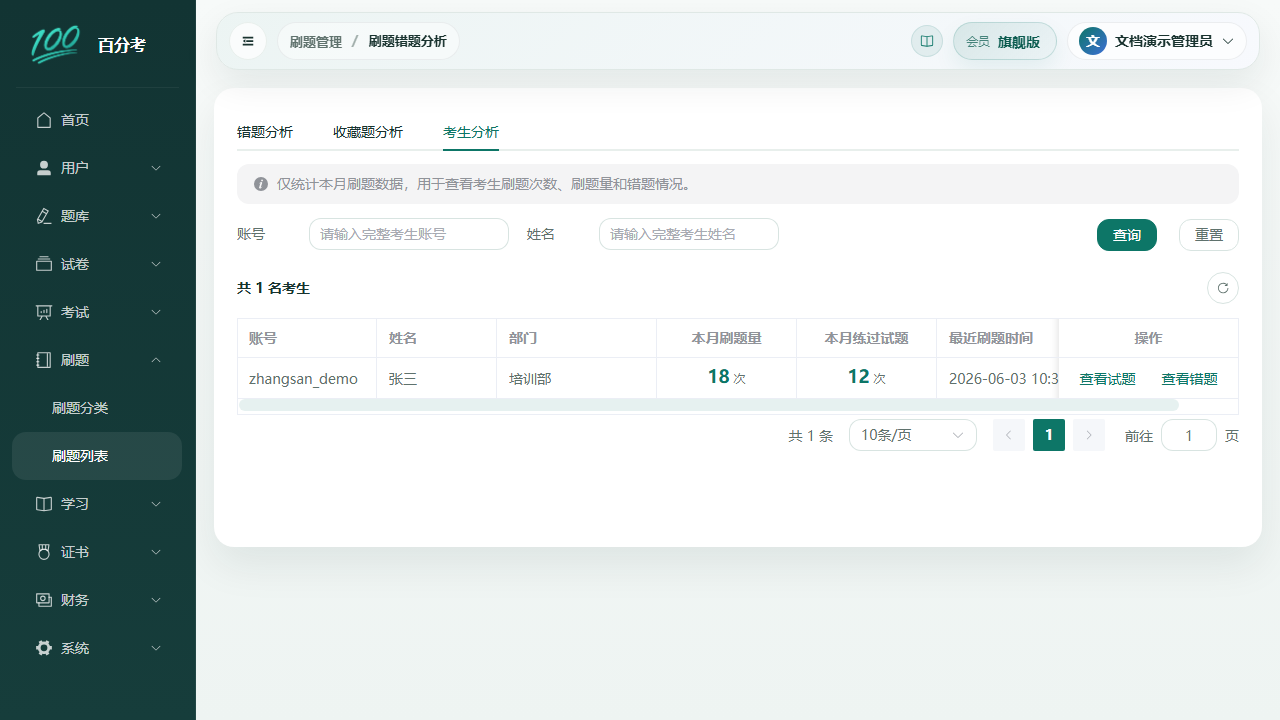Viewport: 1280px width, 720px height.
Task: Click the pencil icon beside 题库
Action: (x=44, y=216)
